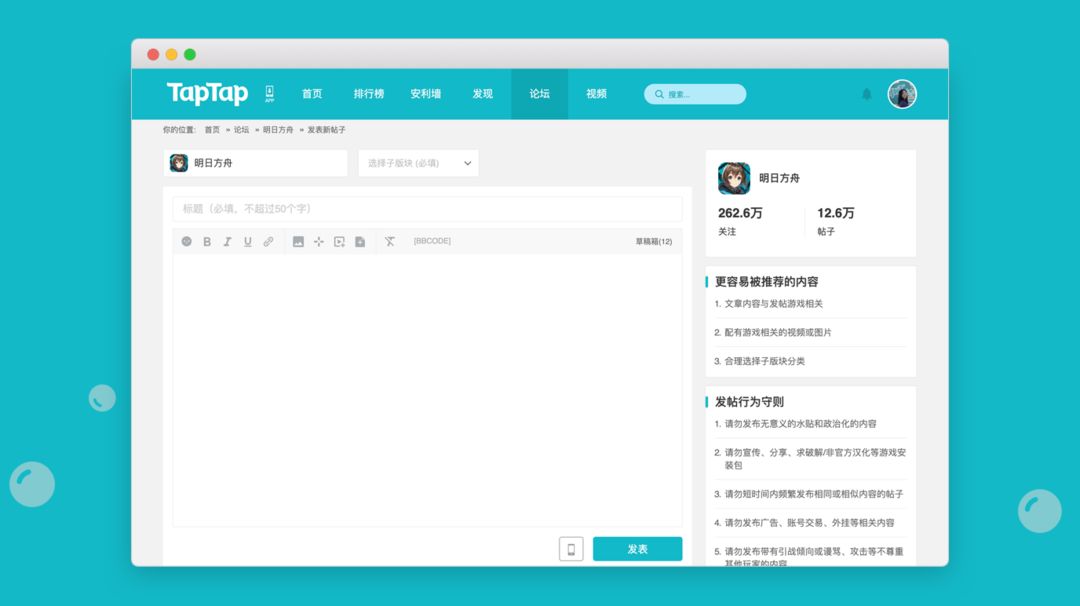Click the document-plus icon in the toolbar
Image resolution: width=1080 pixels, height=606 pixels.
(360, 242)
